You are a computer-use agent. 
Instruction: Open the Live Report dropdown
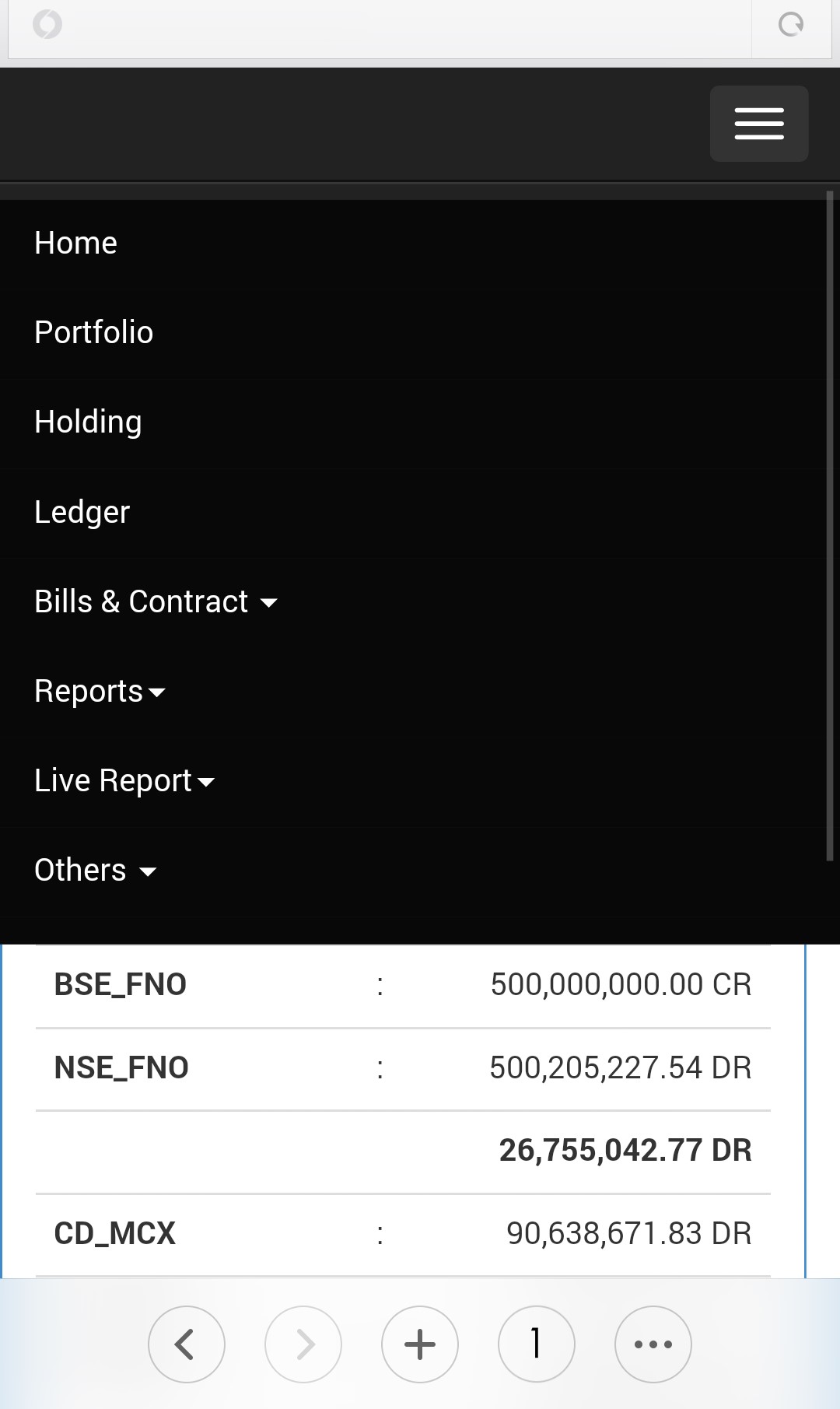coord(124,780)
